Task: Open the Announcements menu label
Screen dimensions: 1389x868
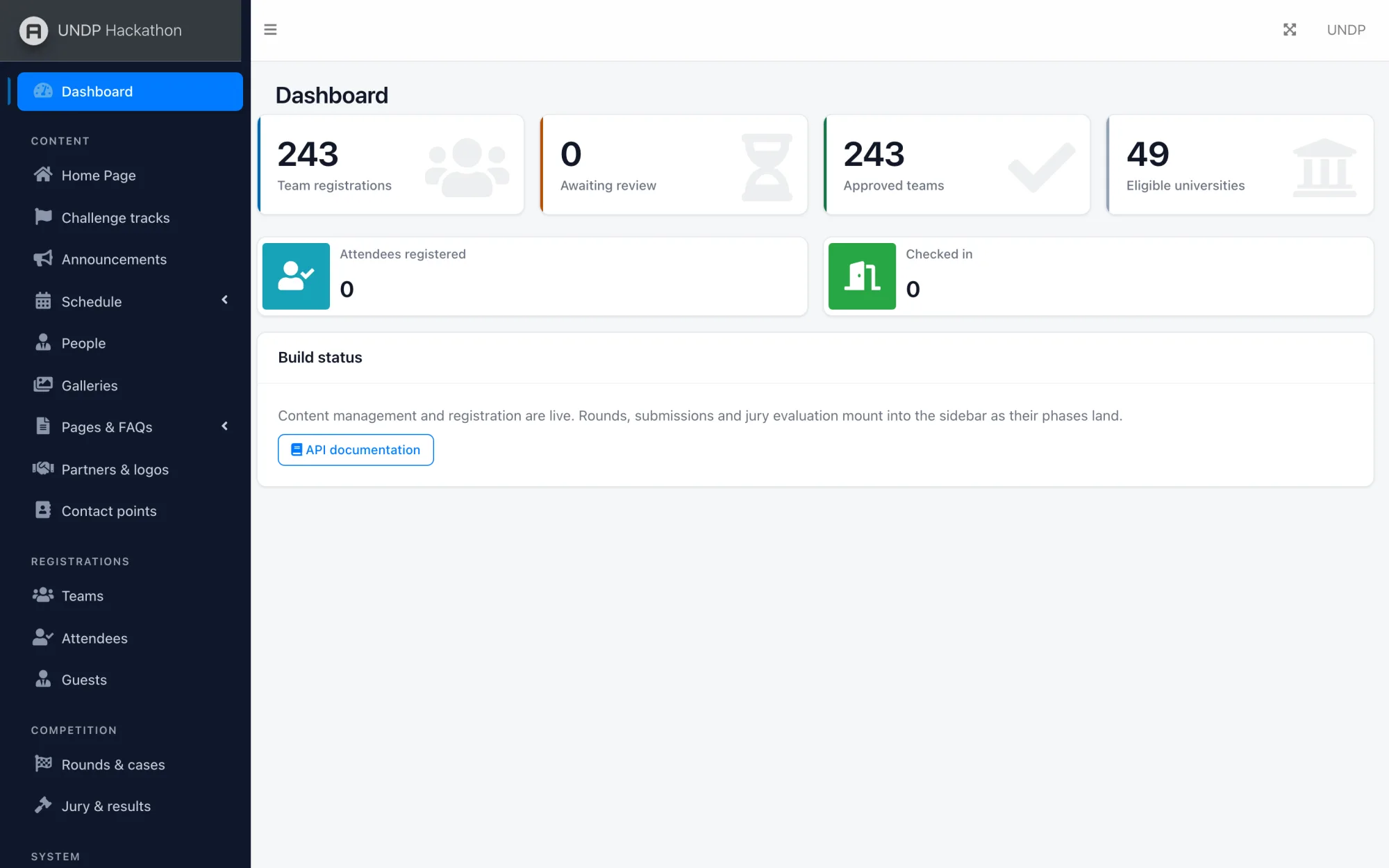Action: [x=114, y=260]
